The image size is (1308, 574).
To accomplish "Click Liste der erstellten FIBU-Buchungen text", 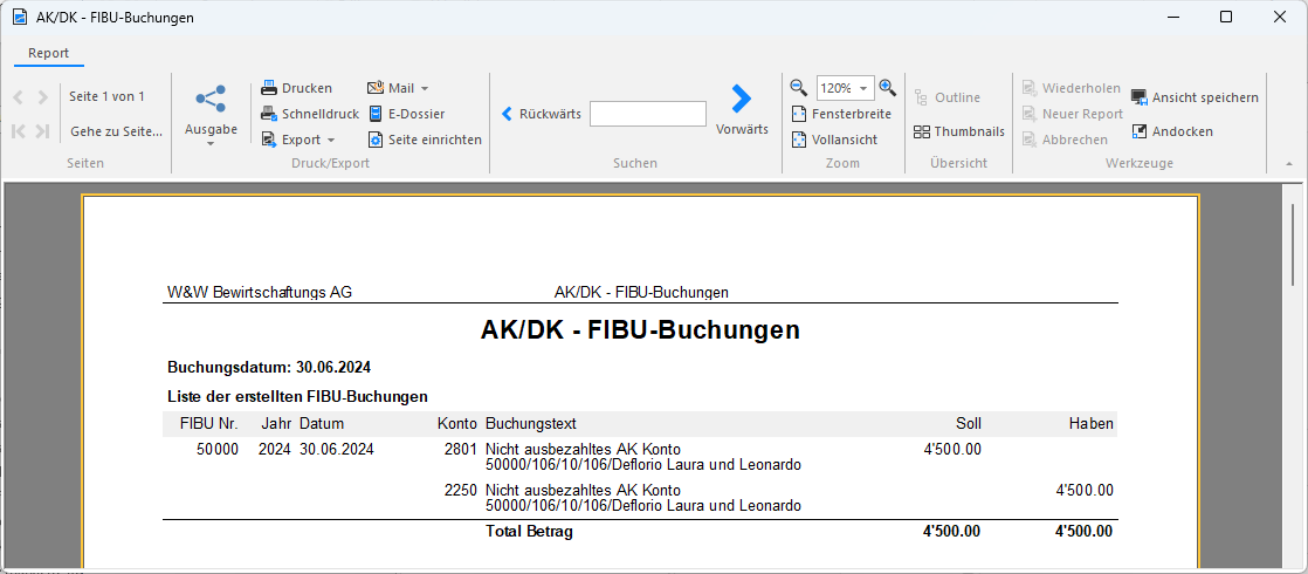I will coord(297,397).
